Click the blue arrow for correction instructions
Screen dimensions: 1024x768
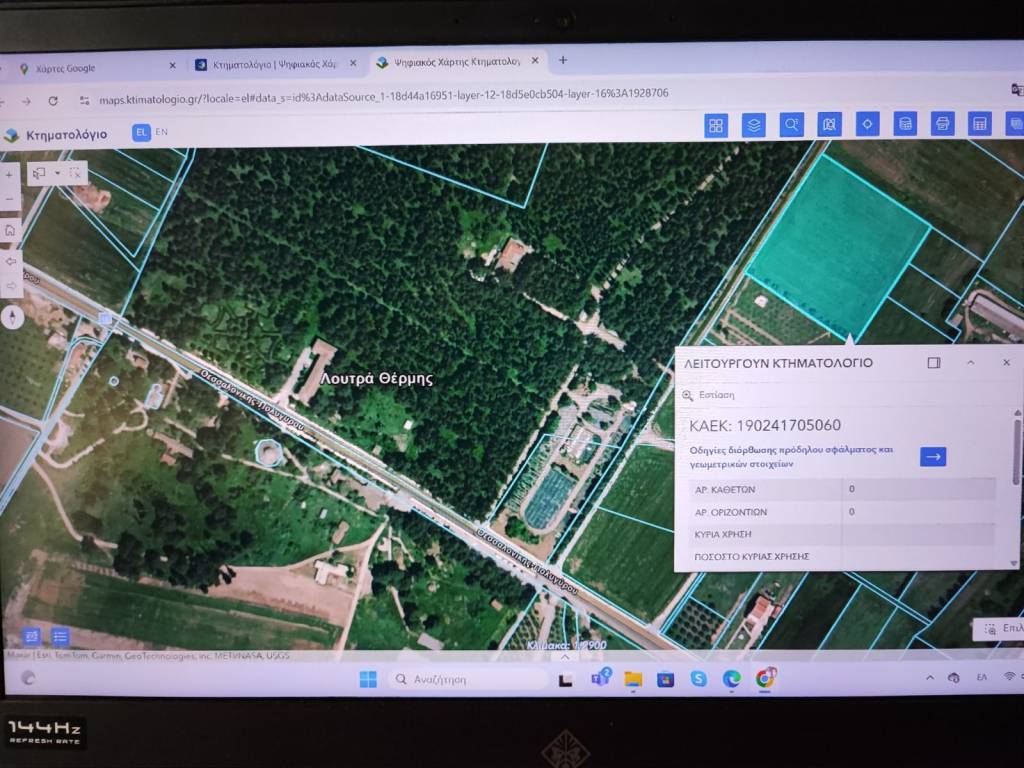point(932,456)
